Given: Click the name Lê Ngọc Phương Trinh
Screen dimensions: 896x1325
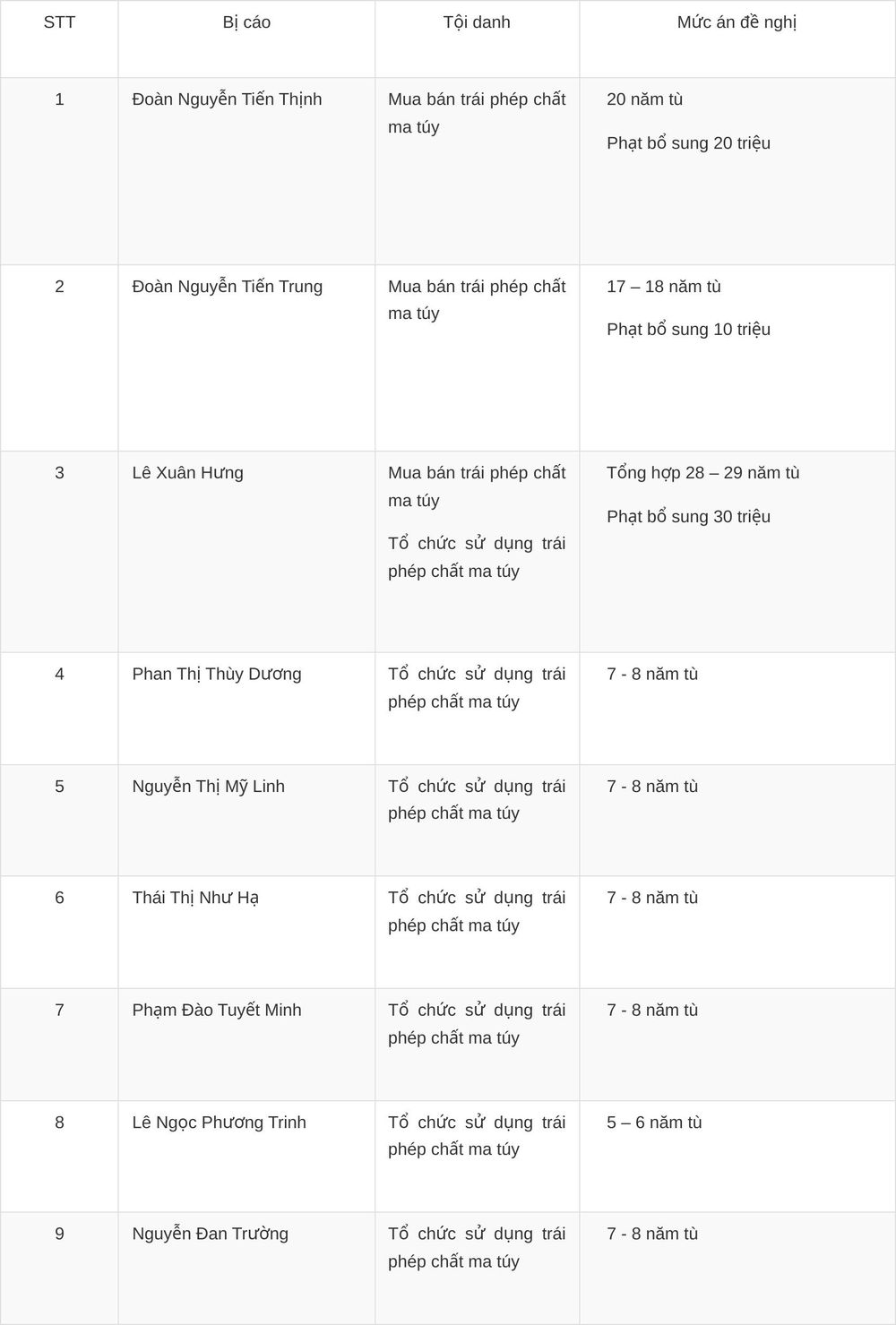Looking at the screenshot, I should pos(220,1123).
